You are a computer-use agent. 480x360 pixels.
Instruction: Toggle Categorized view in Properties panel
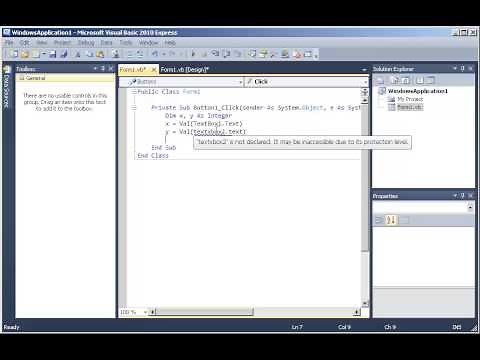tap(379, 220)
